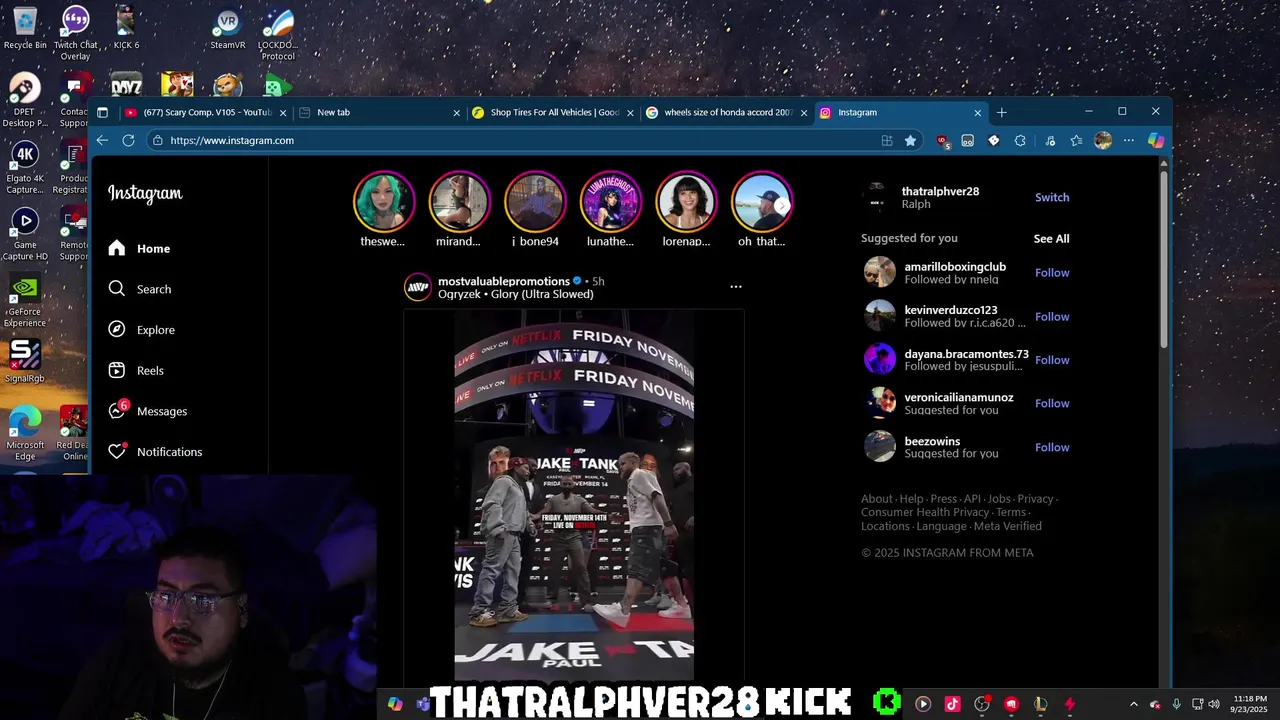Switch to honda accord wheels size tab

click(x=727, y=112)
